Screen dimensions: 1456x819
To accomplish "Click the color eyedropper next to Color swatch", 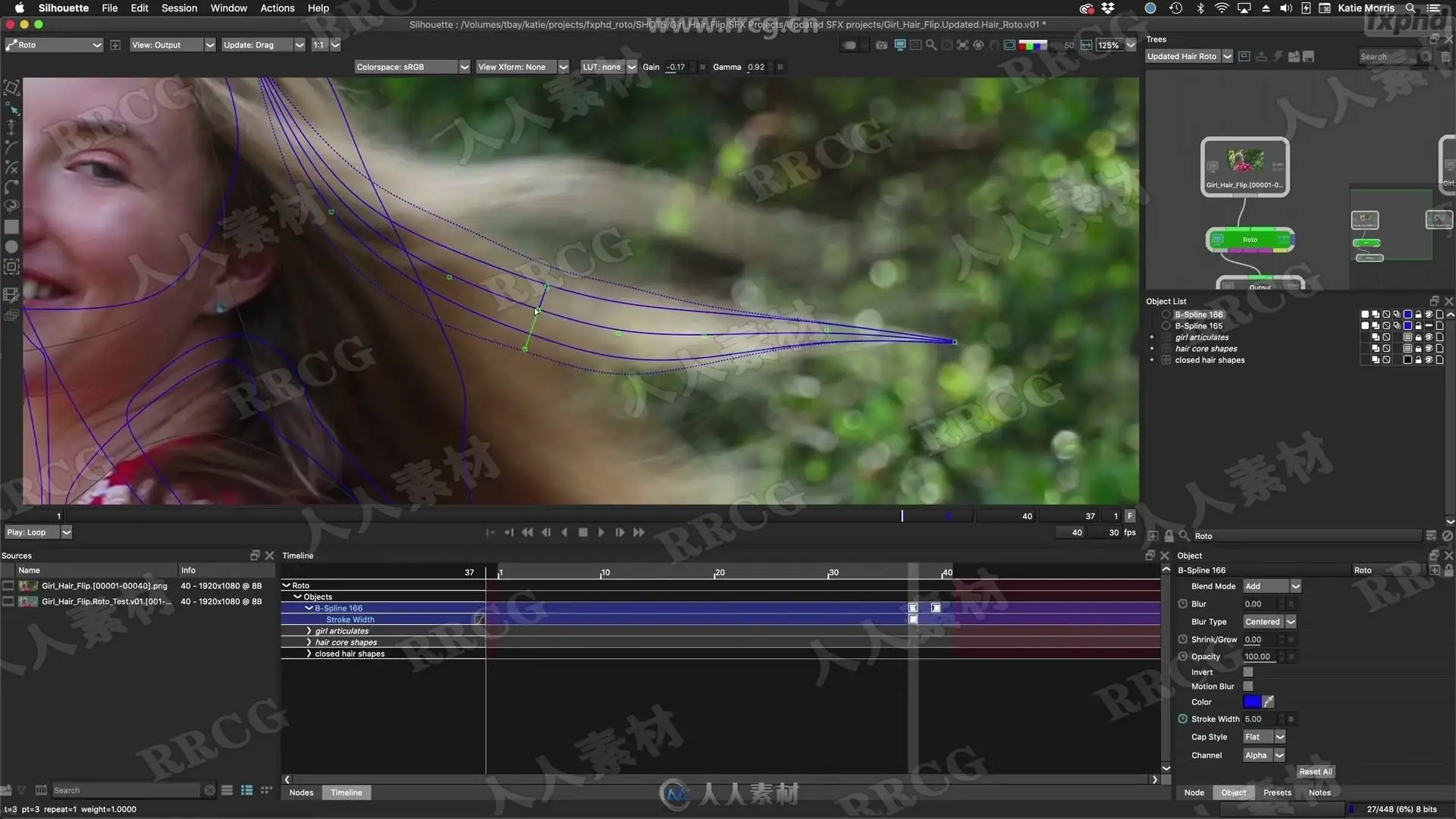I will click(1269, 701).
